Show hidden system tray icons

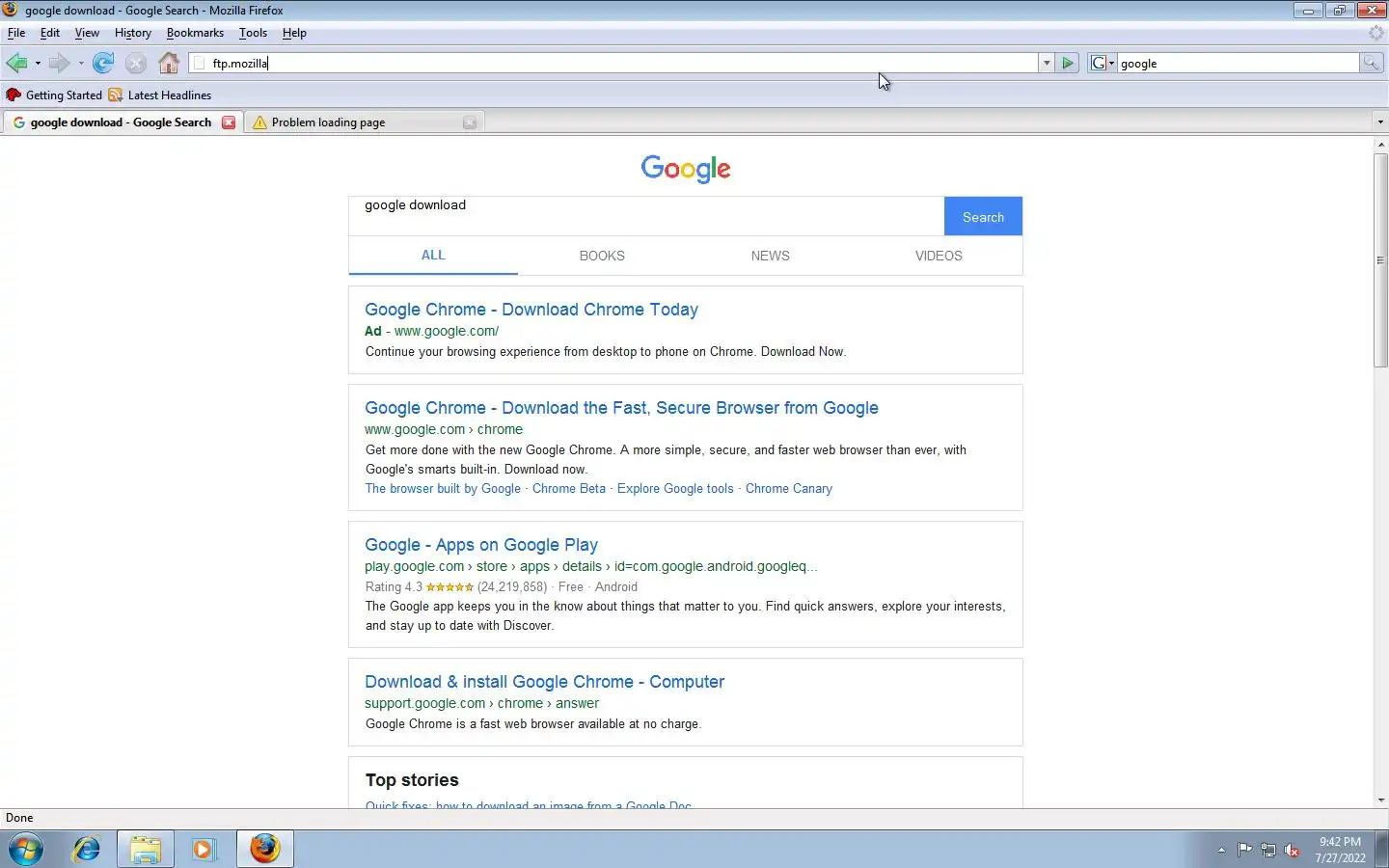(1221, 850)
